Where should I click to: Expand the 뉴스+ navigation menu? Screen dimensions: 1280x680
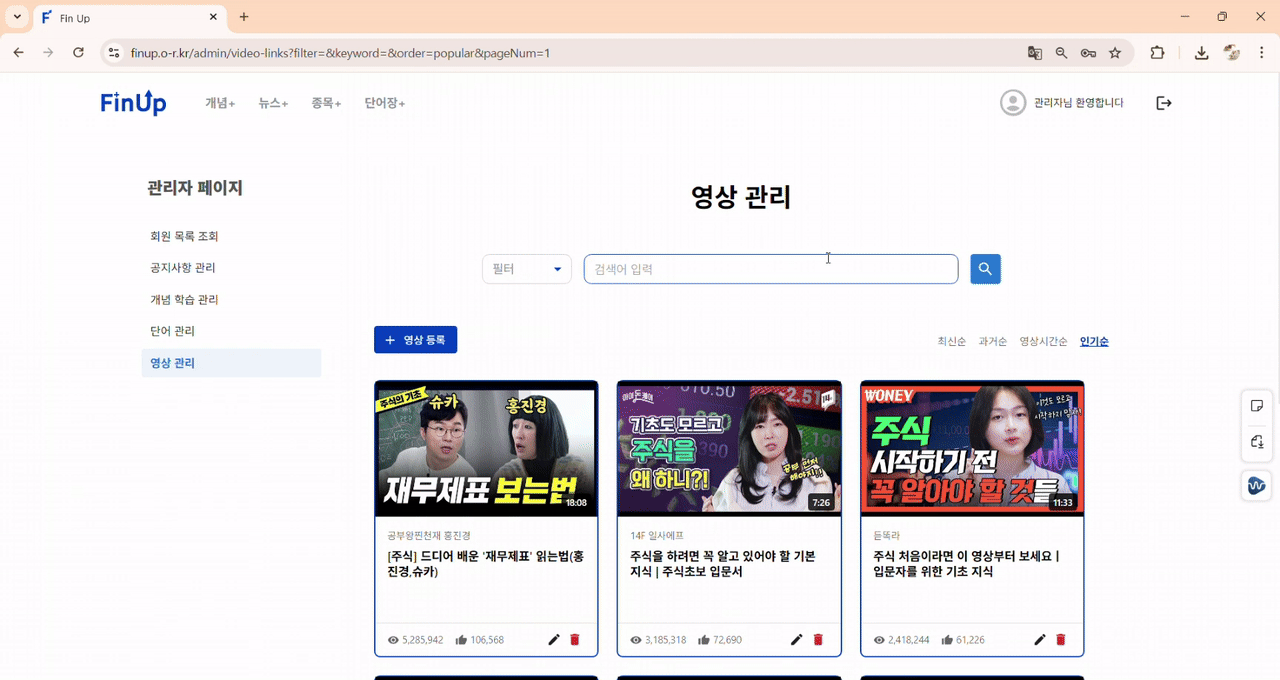coord(271,102)
